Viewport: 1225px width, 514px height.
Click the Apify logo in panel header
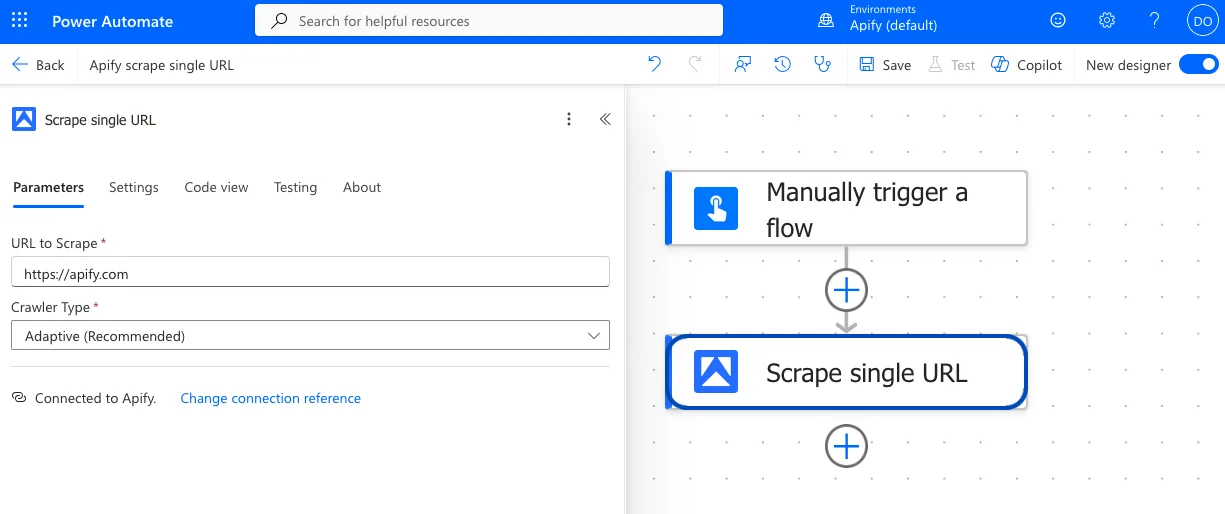24,119
